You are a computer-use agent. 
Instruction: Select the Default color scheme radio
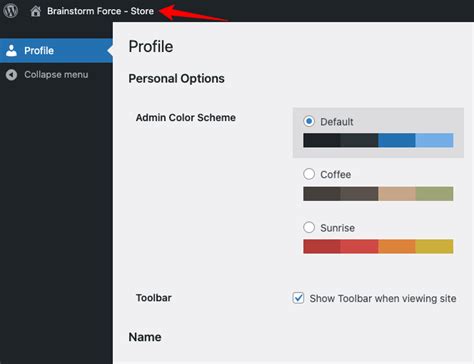309,121
